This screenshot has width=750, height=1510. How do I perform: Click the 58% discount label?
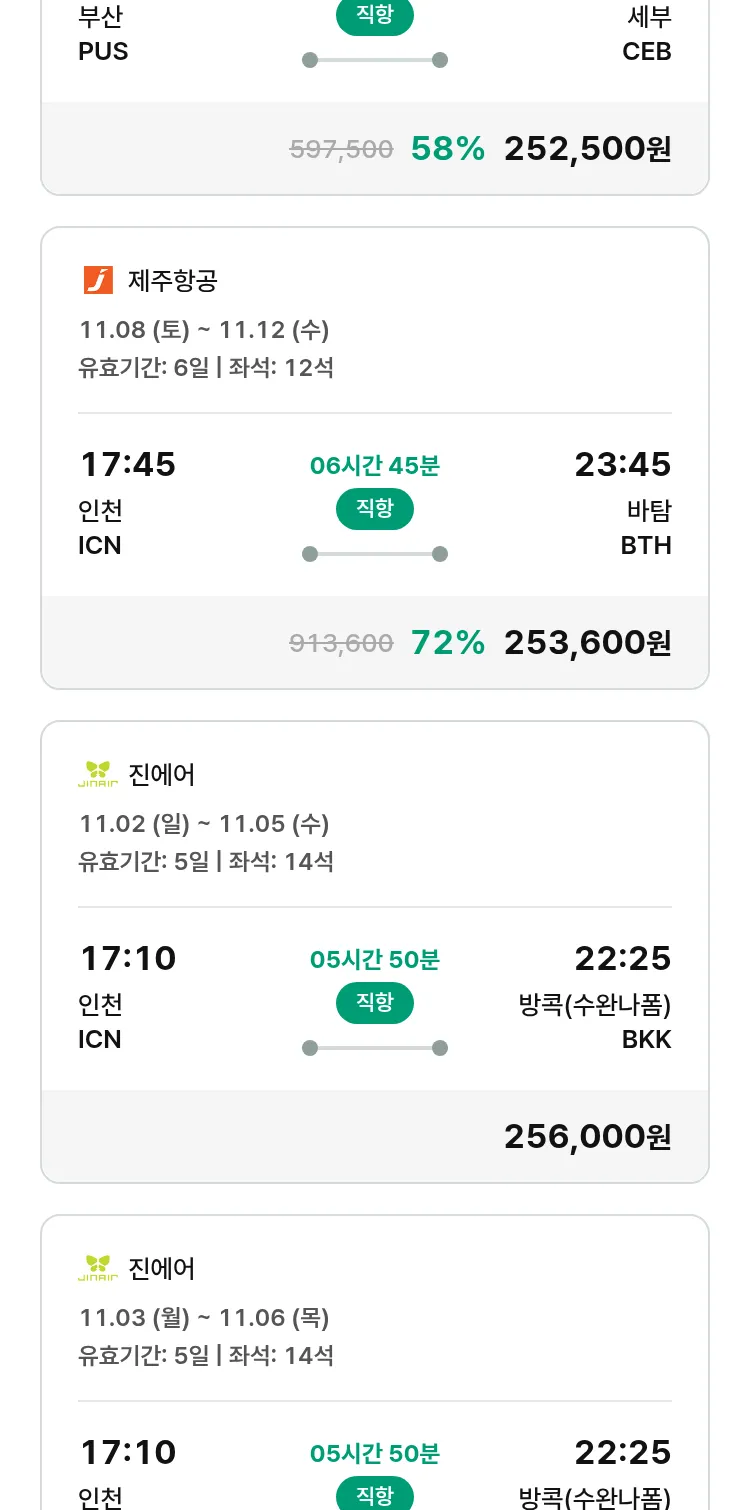[447, 149]
